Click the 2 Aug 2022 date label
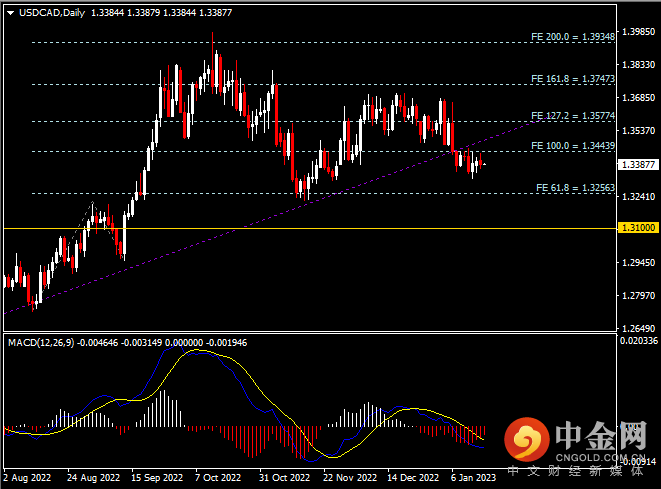Image resolution: width=661 pixels, height=489 pixels. [28, 478]
